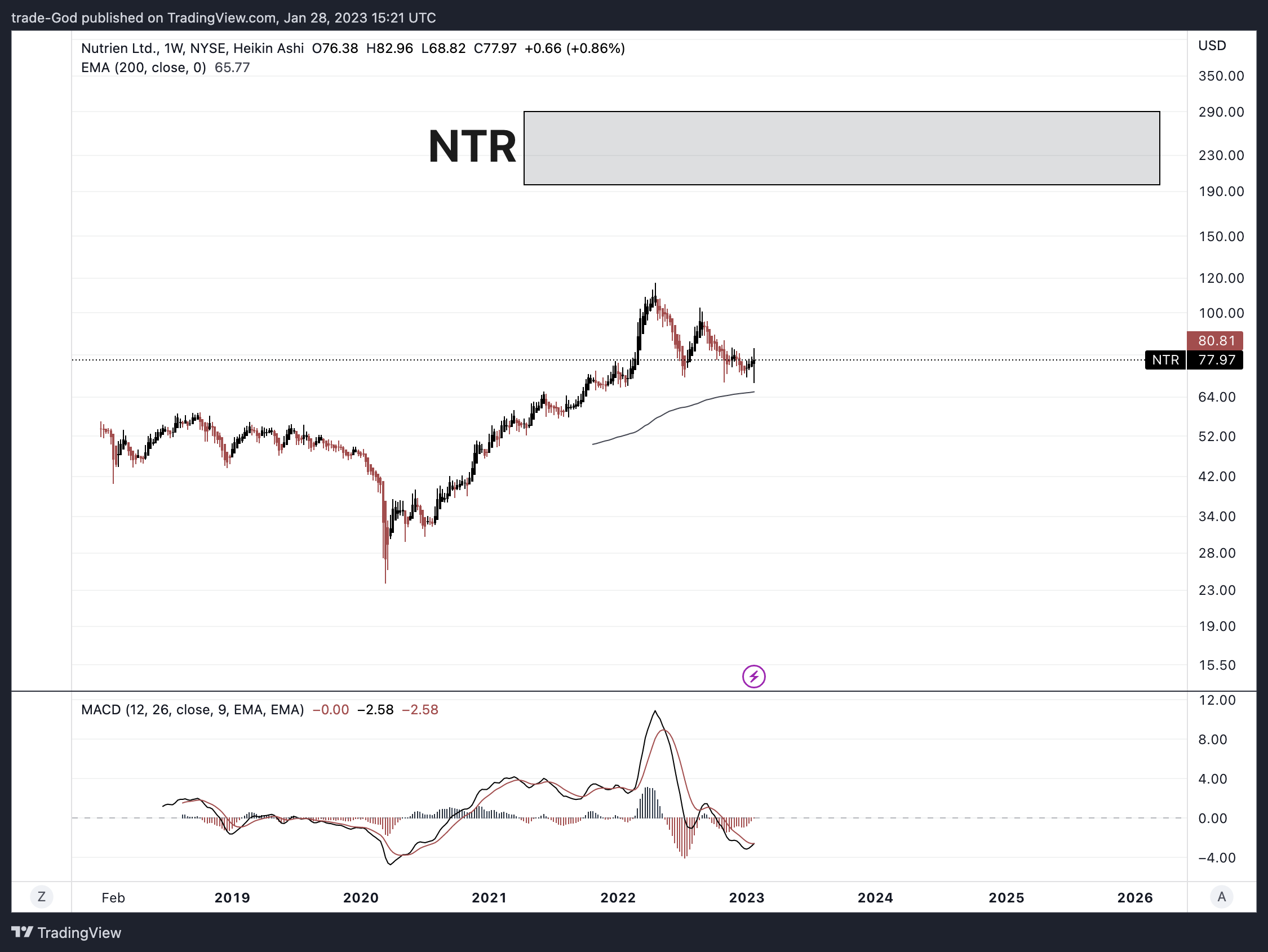The width and height of the screenshot is (1268, 952).
Task: Click the 4.00 MACD scale label
Action: (1212, 779)
